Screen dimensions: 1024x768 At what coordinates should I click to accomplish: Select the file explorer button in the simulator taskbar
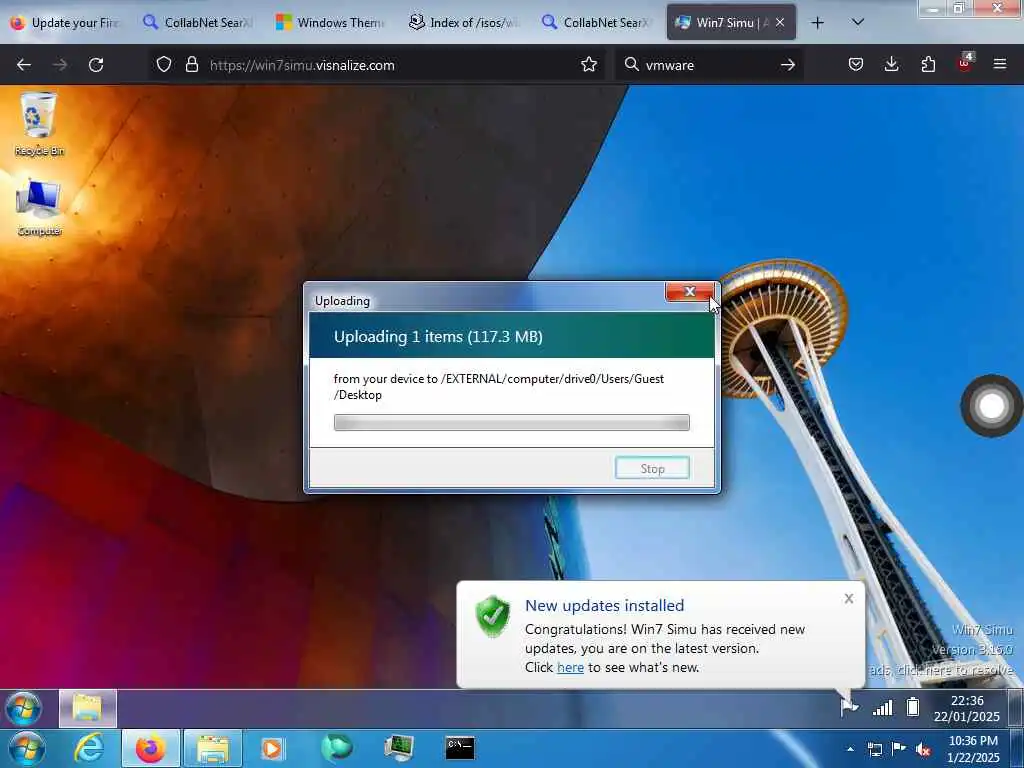[x=88, y=709]
